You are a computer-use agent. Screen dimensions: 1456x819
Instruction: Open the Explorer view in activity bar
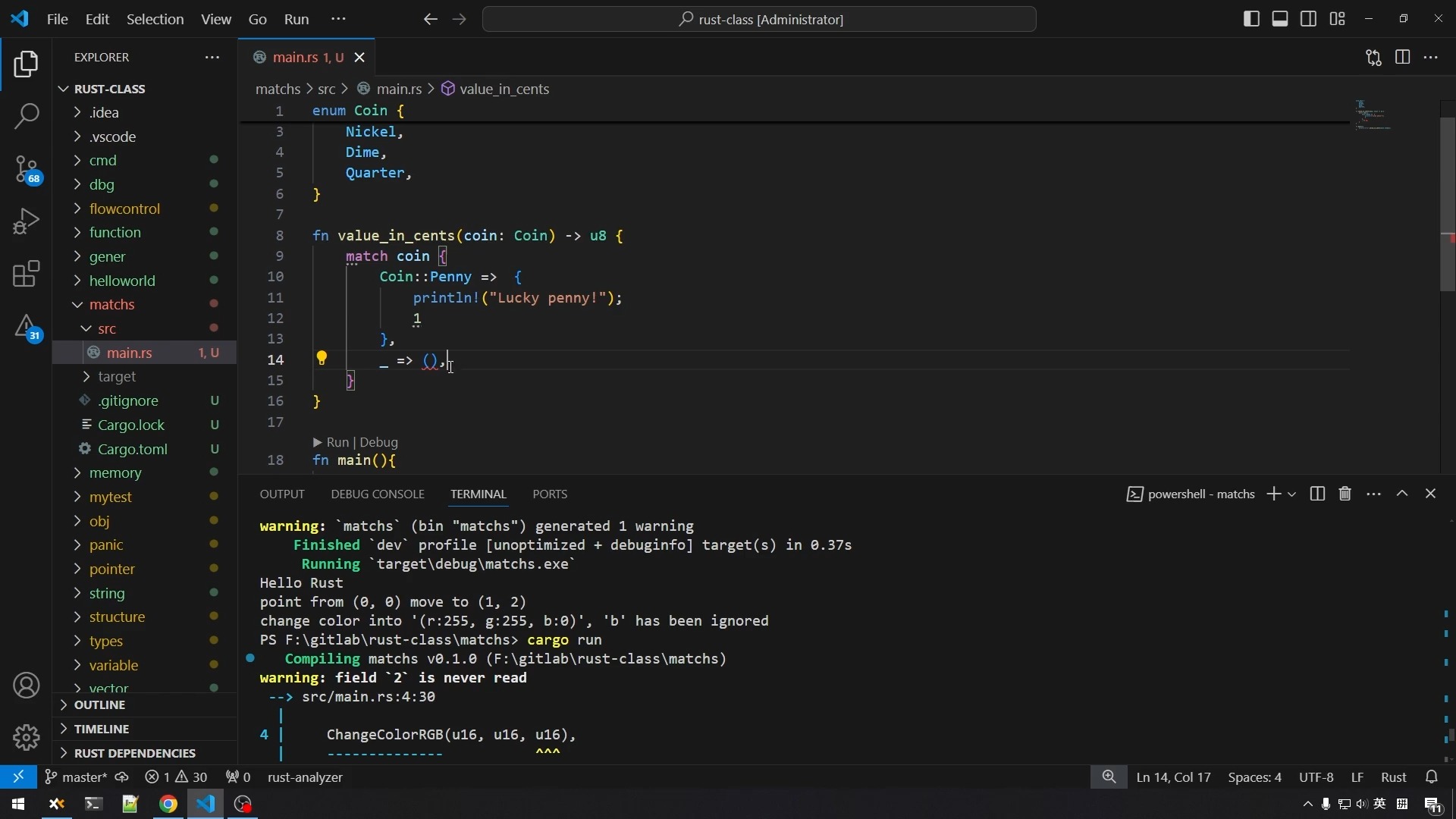click(27, 64)
